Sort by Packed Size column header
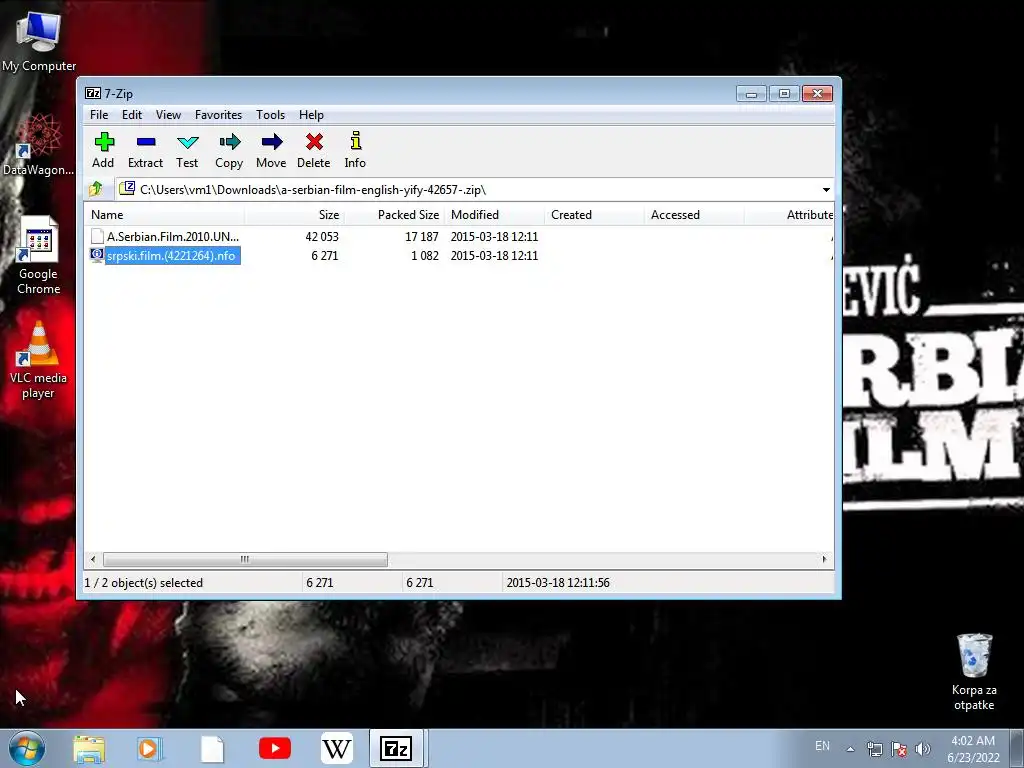The image size is (1024, 768). pyautogui.click(x=394, y=215)
